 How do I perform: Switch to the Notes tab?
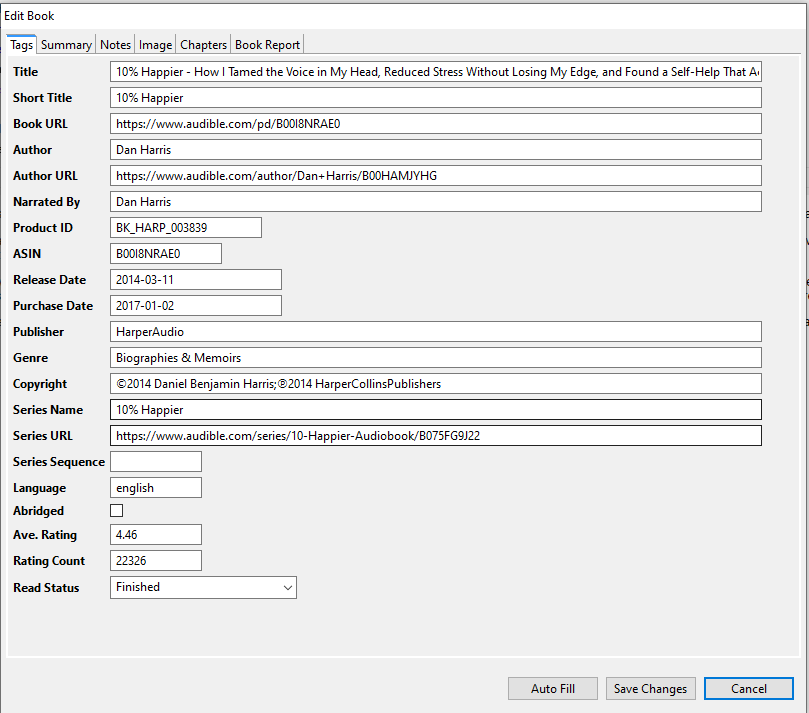[x=114, y=44]
